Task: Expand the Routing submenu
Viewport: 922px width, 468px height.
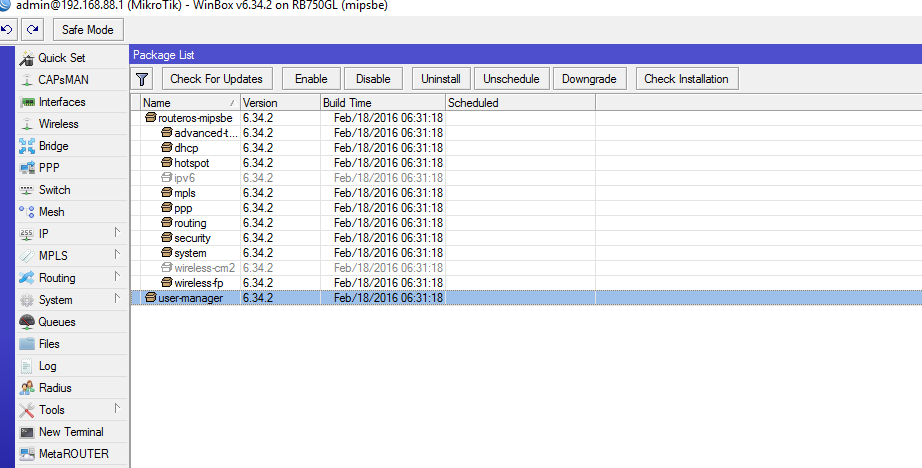Action: click(x=70, y=278)
